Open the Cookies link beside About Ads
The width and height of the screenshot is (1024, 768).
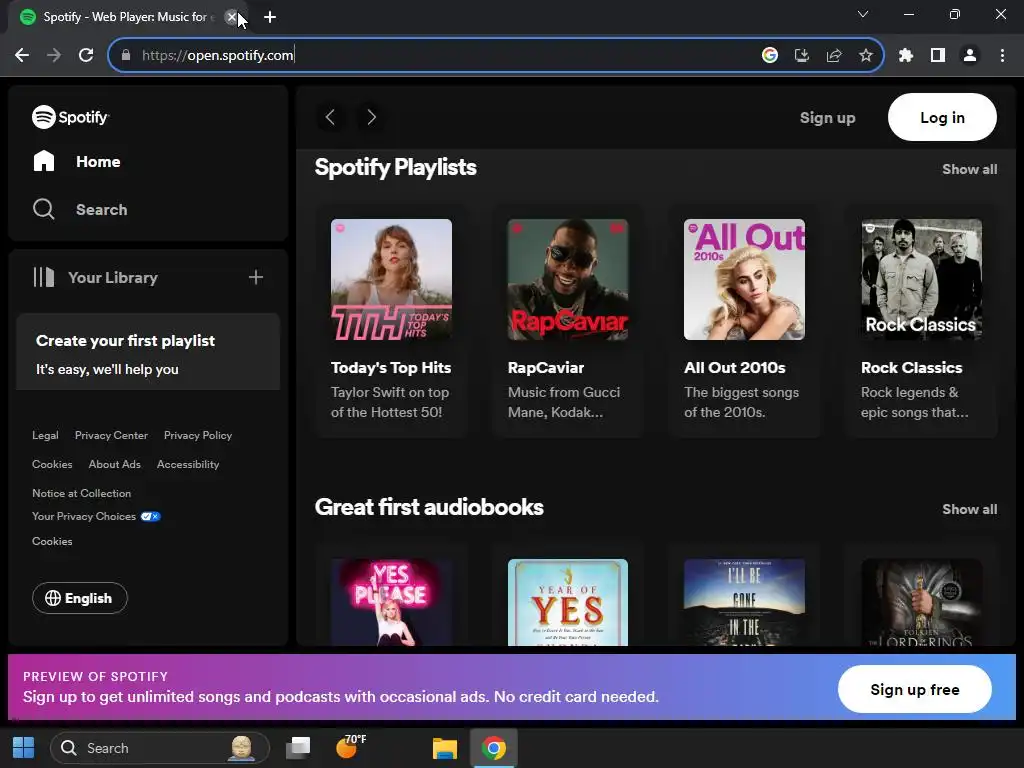tap(52, 464)
